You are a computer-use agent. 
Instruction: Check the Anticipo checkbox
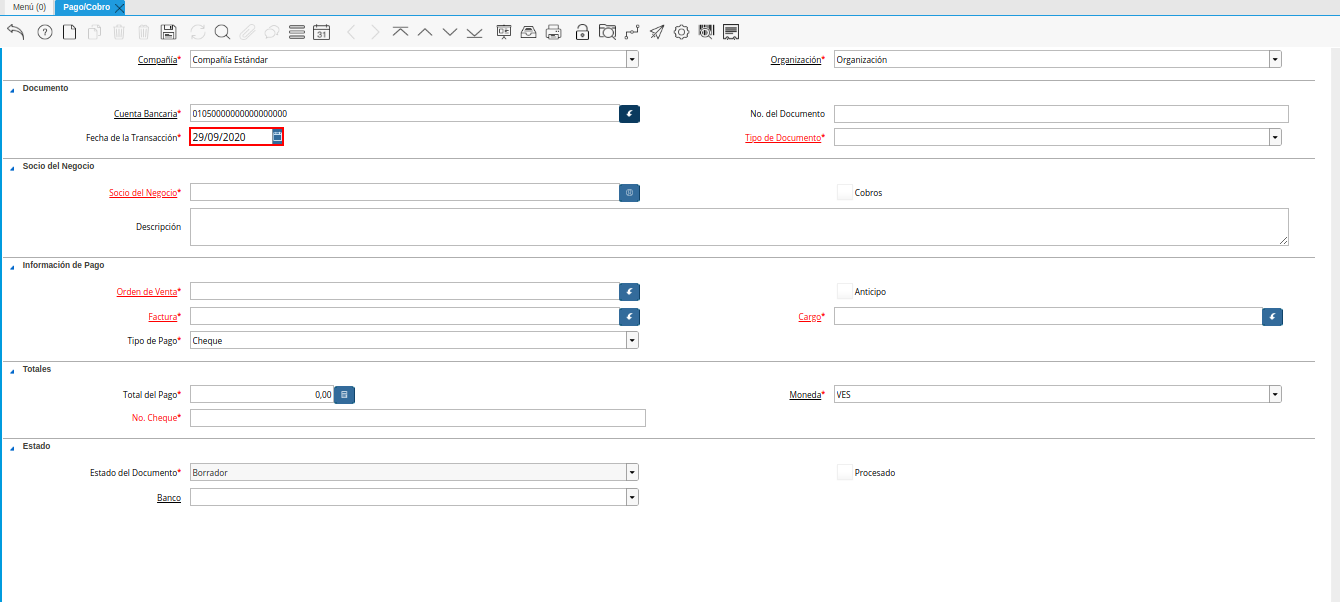[845, 292]
